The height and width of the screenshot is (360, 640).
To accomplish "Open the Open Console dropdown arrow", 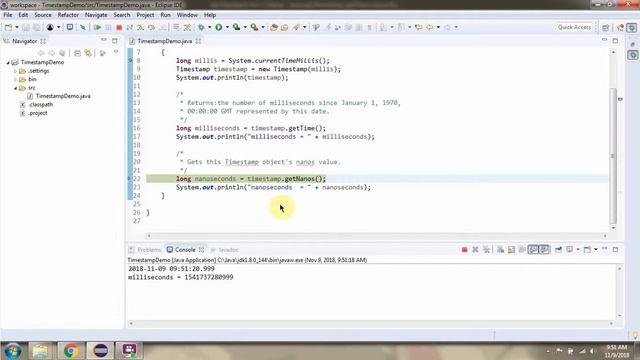I will point(596,250).
